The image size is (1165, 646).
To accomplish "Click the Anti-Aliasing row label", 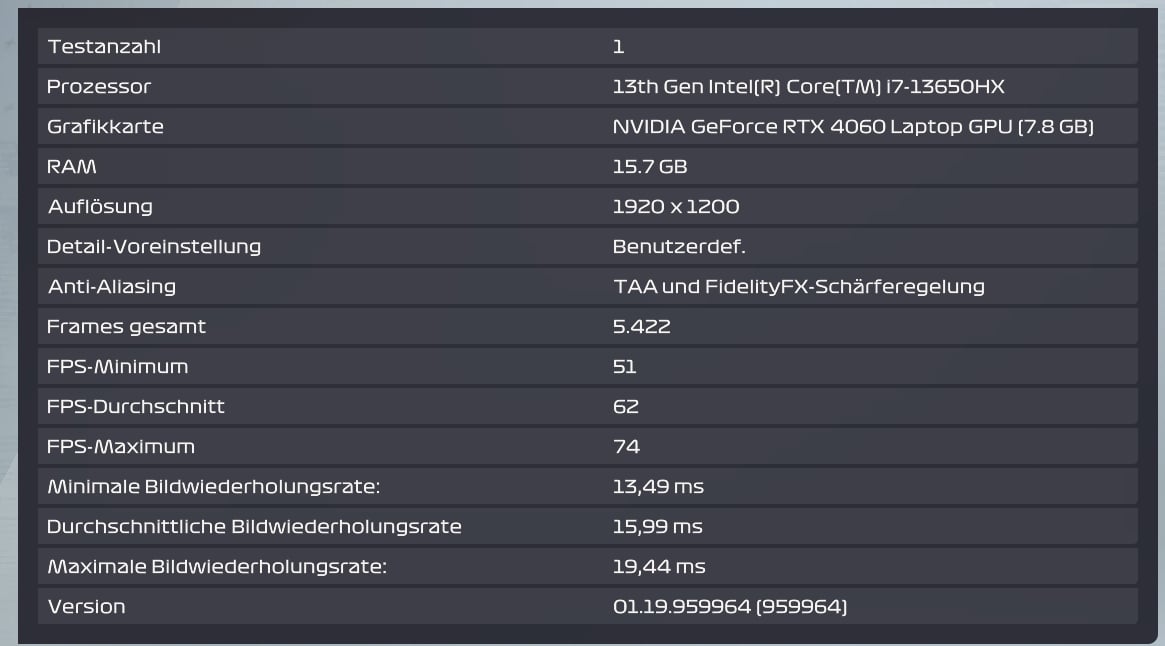I will (112, 287).
